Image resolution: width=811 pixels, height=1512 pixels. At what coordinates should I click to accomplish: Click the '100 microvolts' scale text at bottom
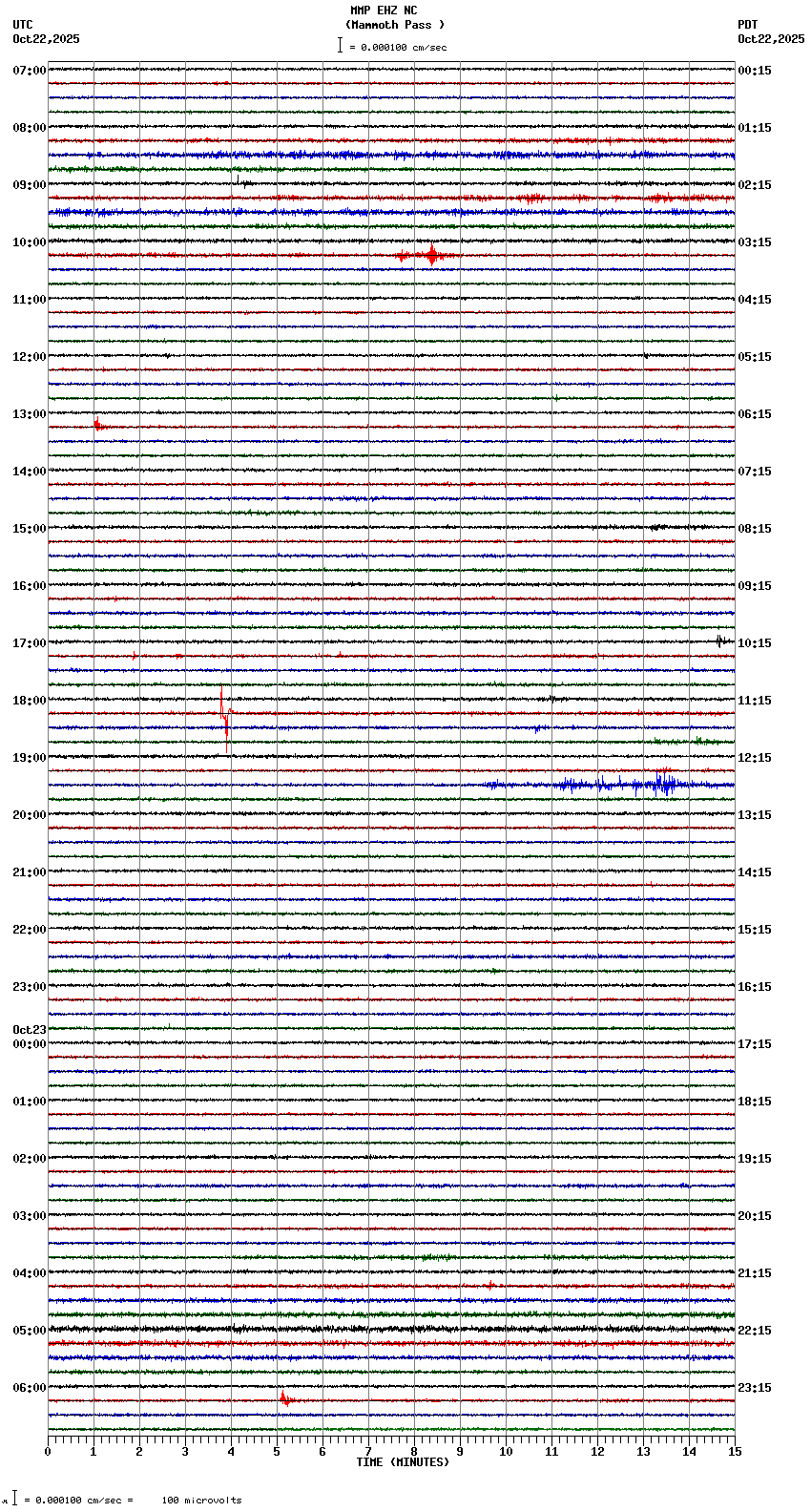(201, 1501)
